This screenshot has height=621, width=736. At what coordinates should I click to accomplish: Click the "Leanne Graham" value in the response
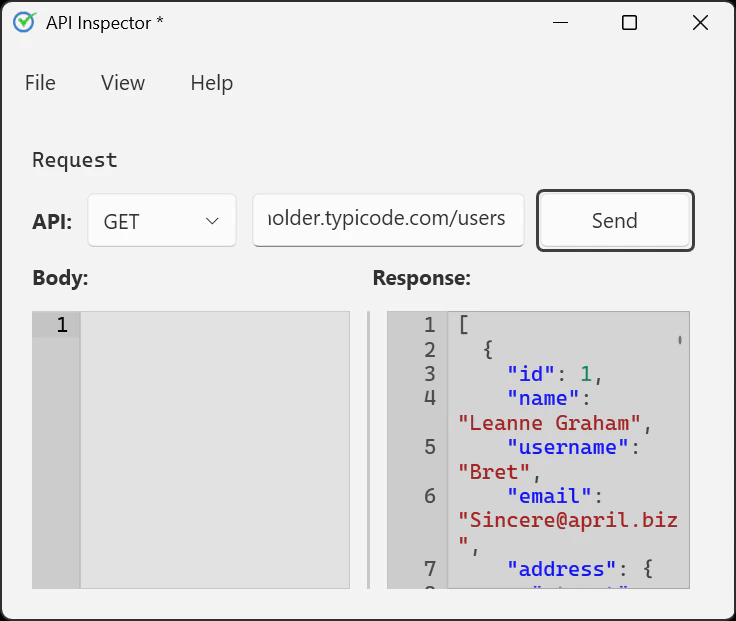coord(549,423)
